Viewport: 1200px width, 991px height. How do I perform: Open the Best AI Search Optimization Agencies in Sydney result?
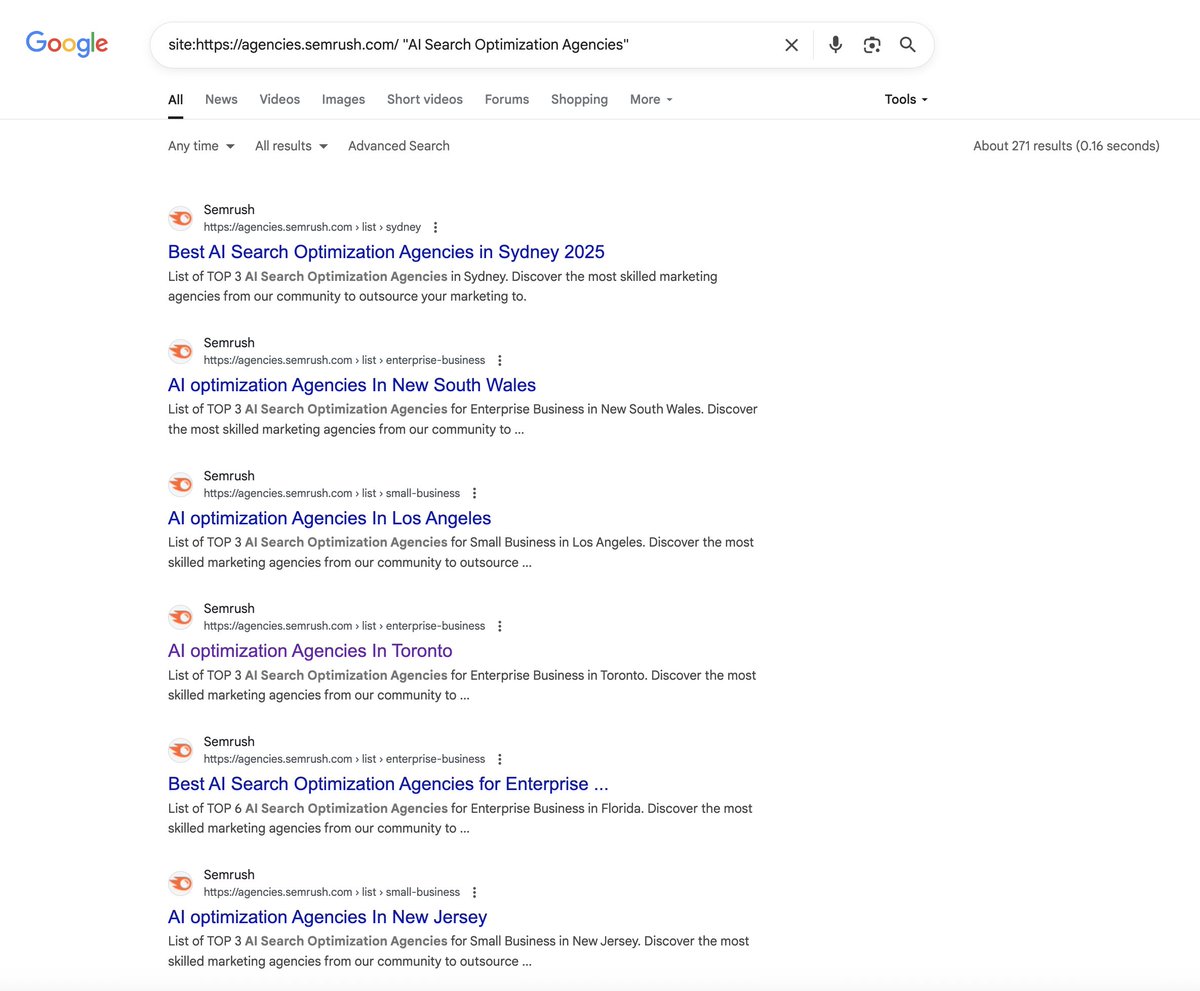pos(386,251)
